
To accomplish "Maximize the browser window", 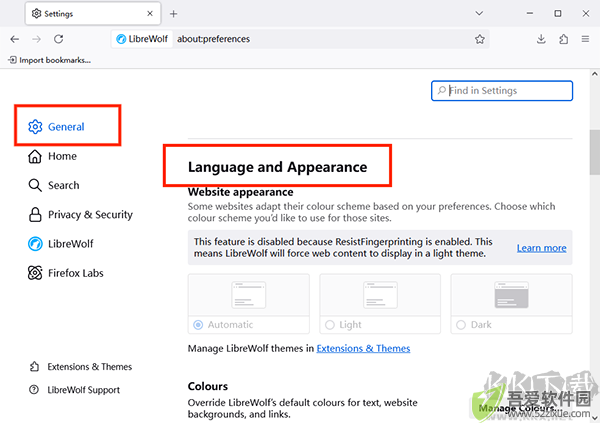I will (558, 13).
